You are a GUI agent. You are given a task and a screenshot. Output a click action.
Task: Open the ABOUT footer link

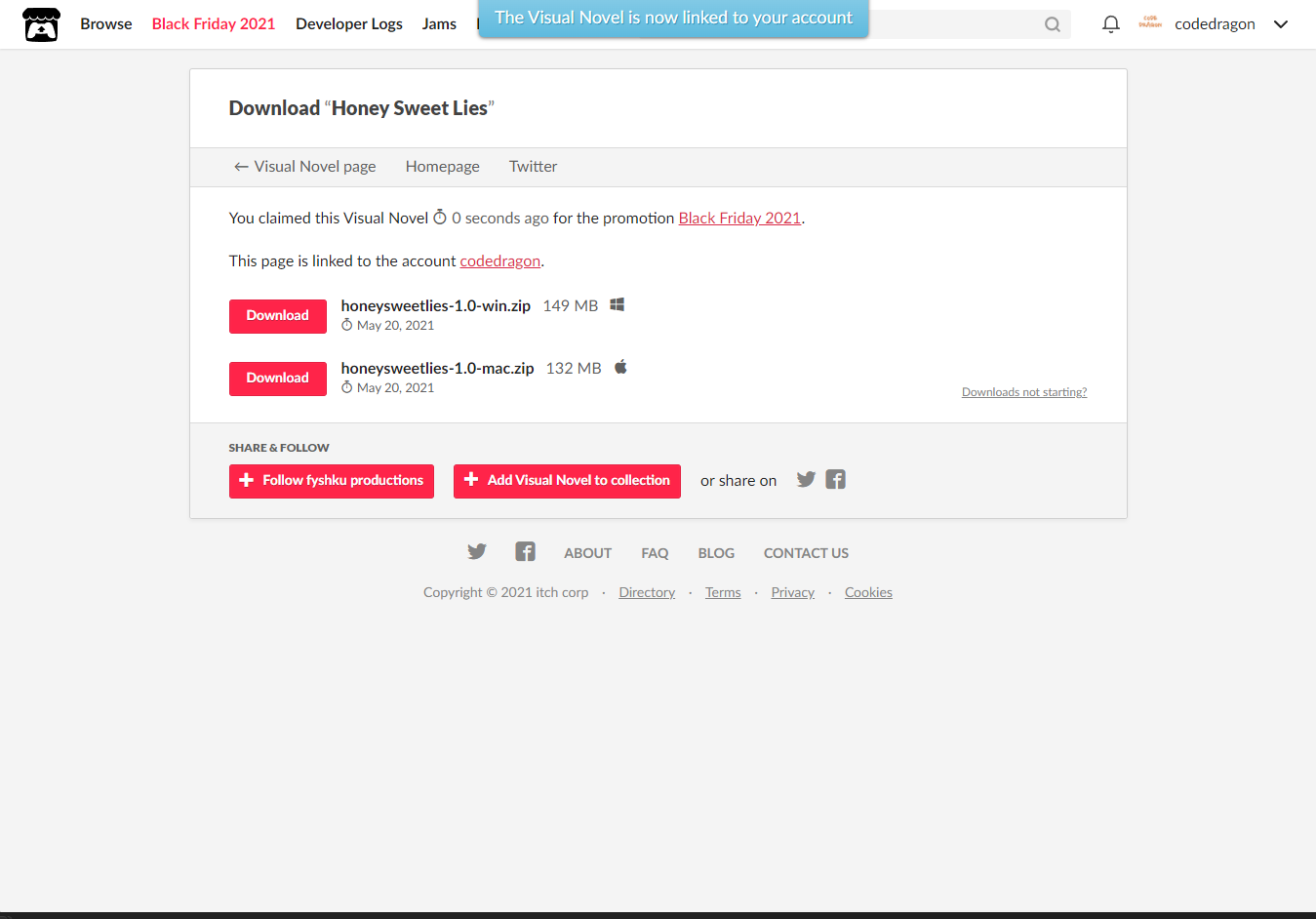pos(588,553)
